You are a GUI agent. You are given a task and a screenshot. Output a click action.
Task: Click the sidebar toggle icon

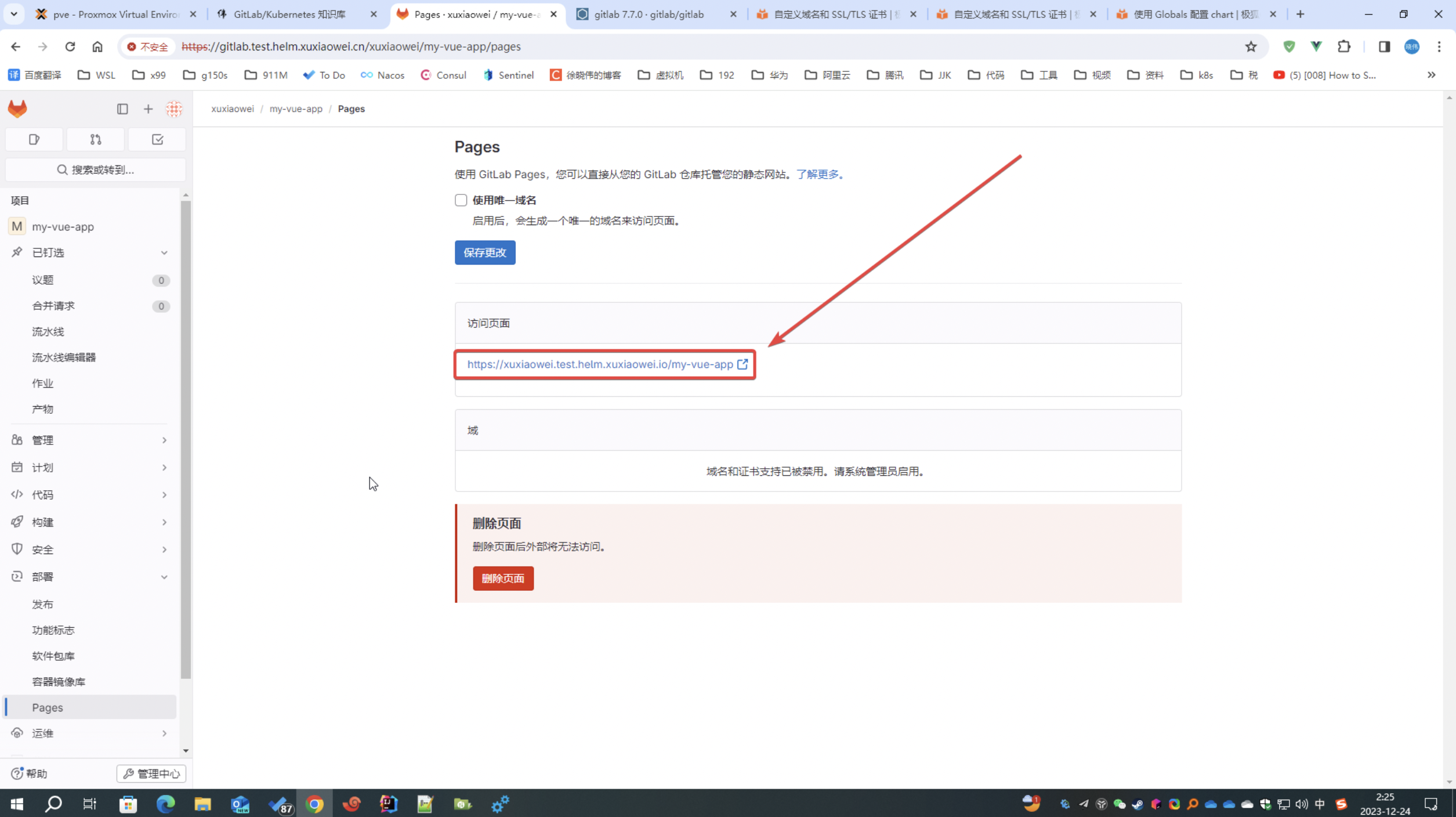[x=121, y=108]
